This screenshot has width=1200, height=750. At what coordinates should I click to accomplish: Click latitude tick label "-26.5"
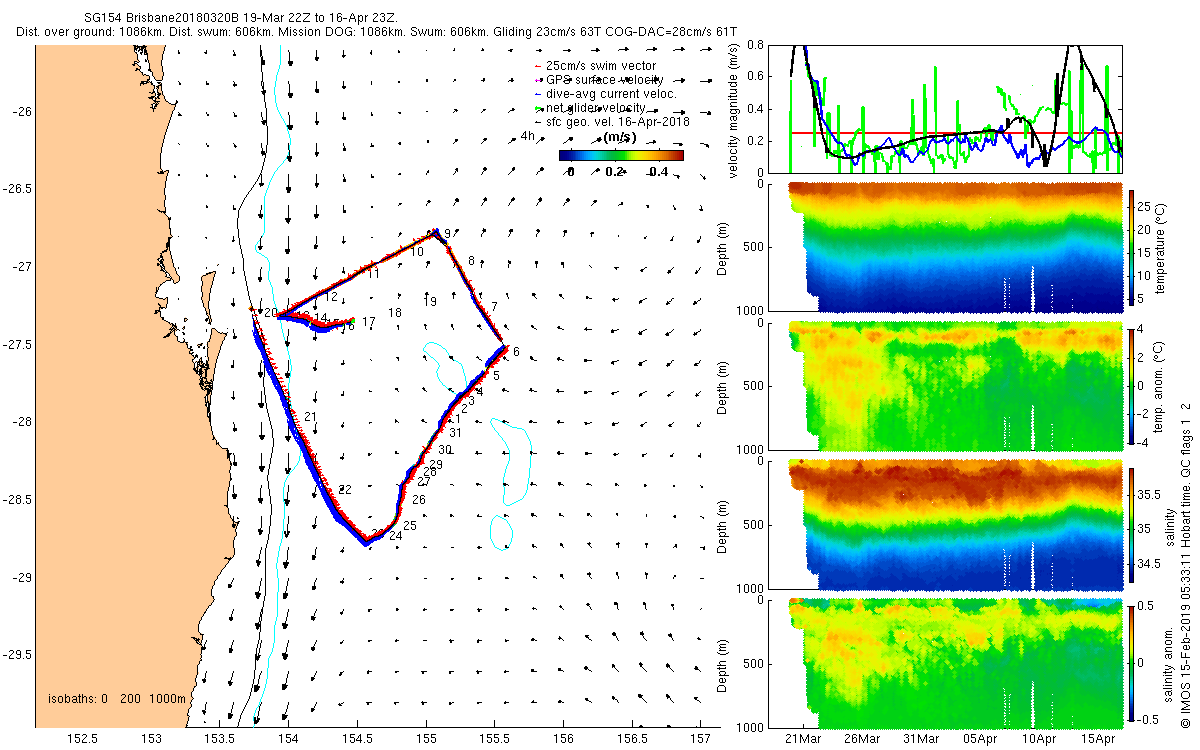pos(17,189)
